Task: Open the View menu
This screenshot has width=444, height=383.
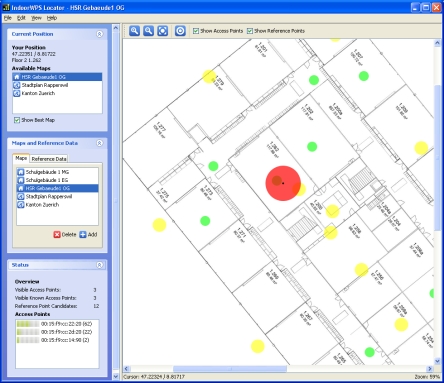Action: [36, 18]
